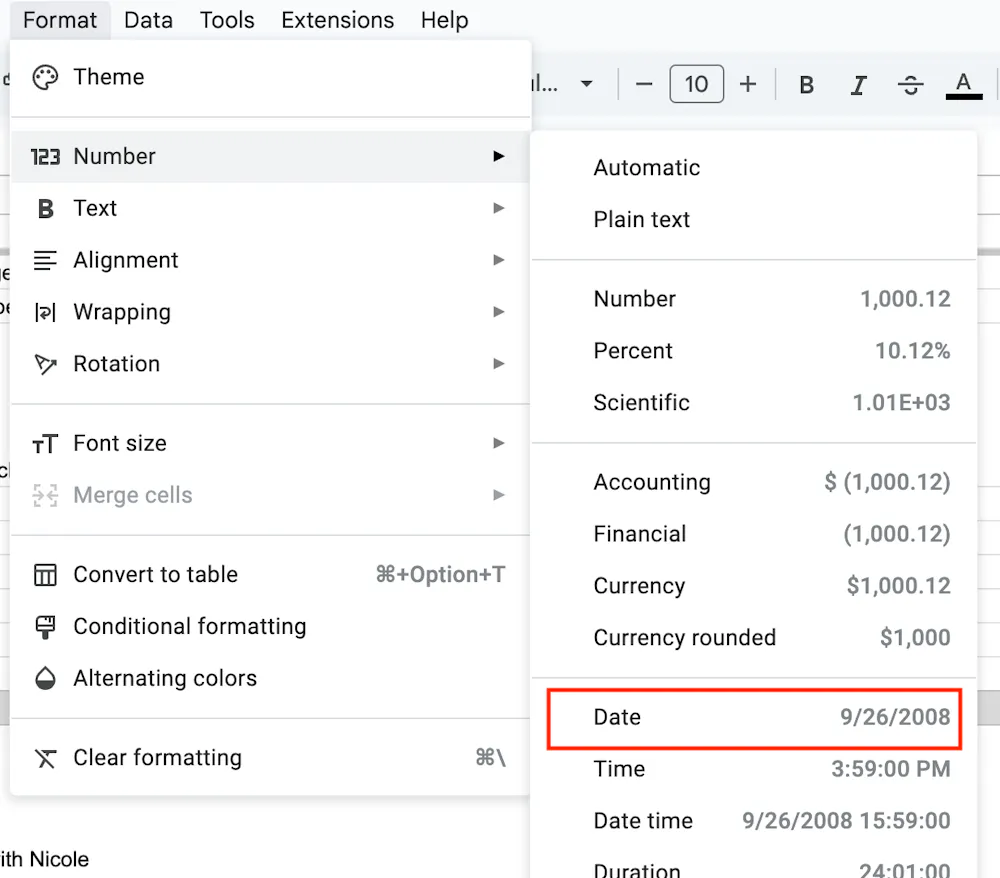This screenshot has width=1000, height=878.
Task: Apply strikethrough from the toolbar
Action: pos(910,85)
